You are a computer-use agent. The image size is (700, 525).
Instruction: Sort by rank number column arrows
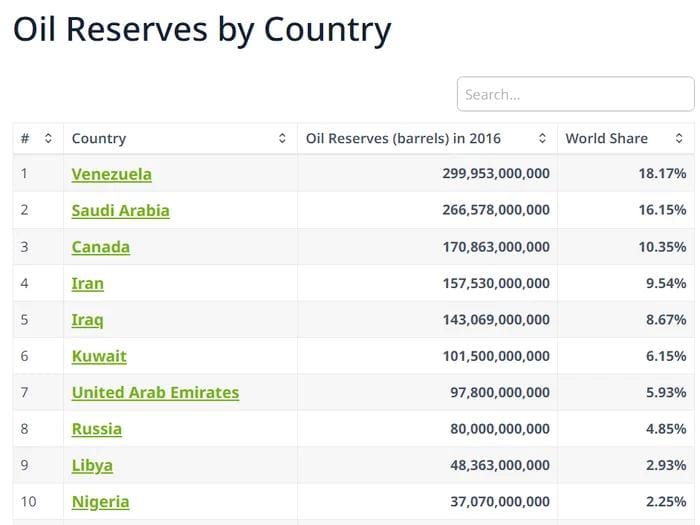click(48, 139)
